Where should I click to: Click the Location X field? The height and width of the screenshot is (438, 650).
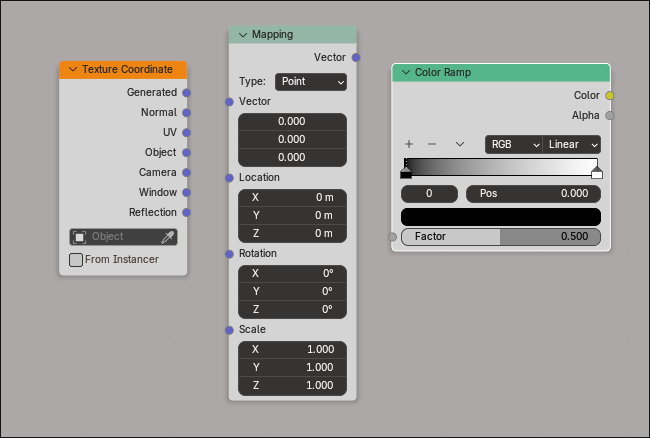tap(292, 198)
